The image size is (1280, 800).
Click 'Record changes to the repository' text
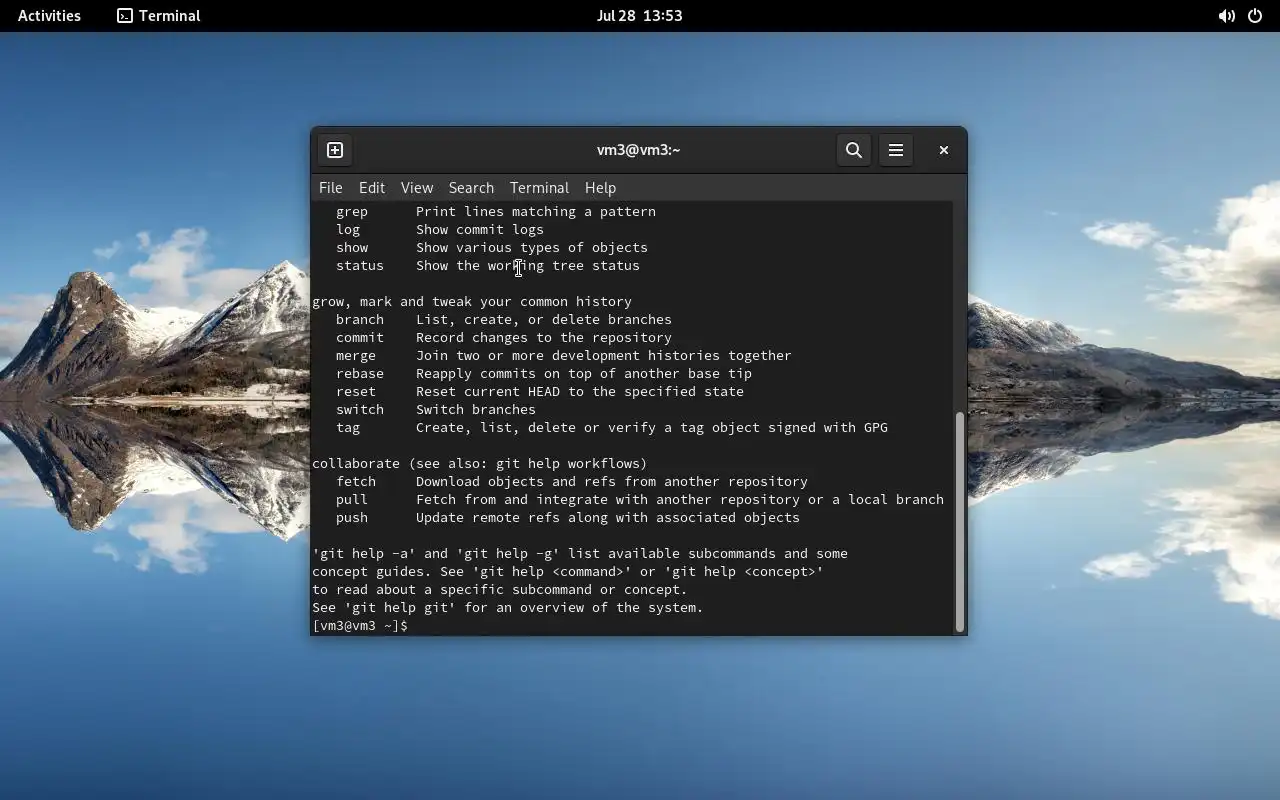point(544,338)
